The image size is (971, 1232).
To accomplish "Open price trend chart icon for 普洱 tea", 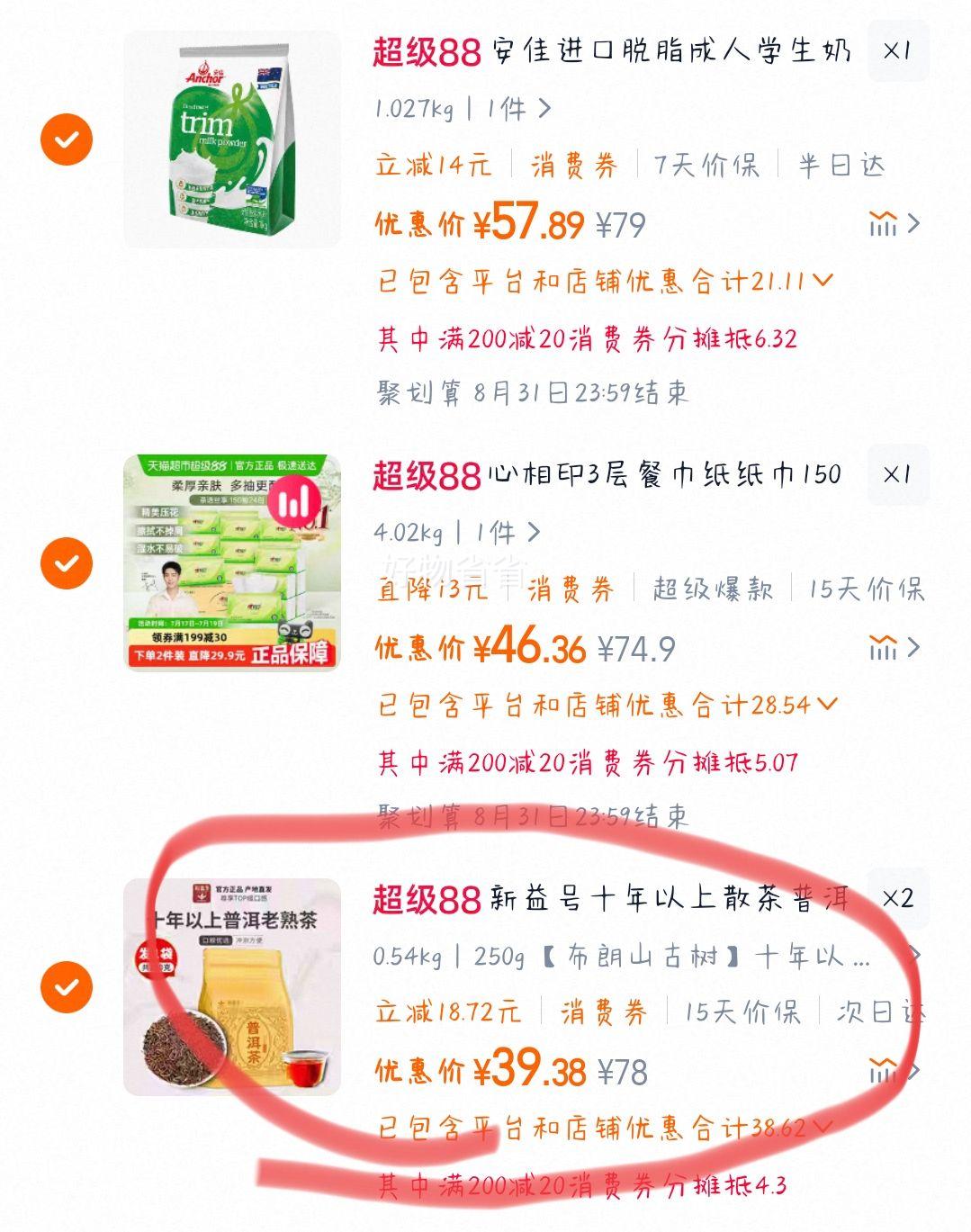I will pos(894,1071).
